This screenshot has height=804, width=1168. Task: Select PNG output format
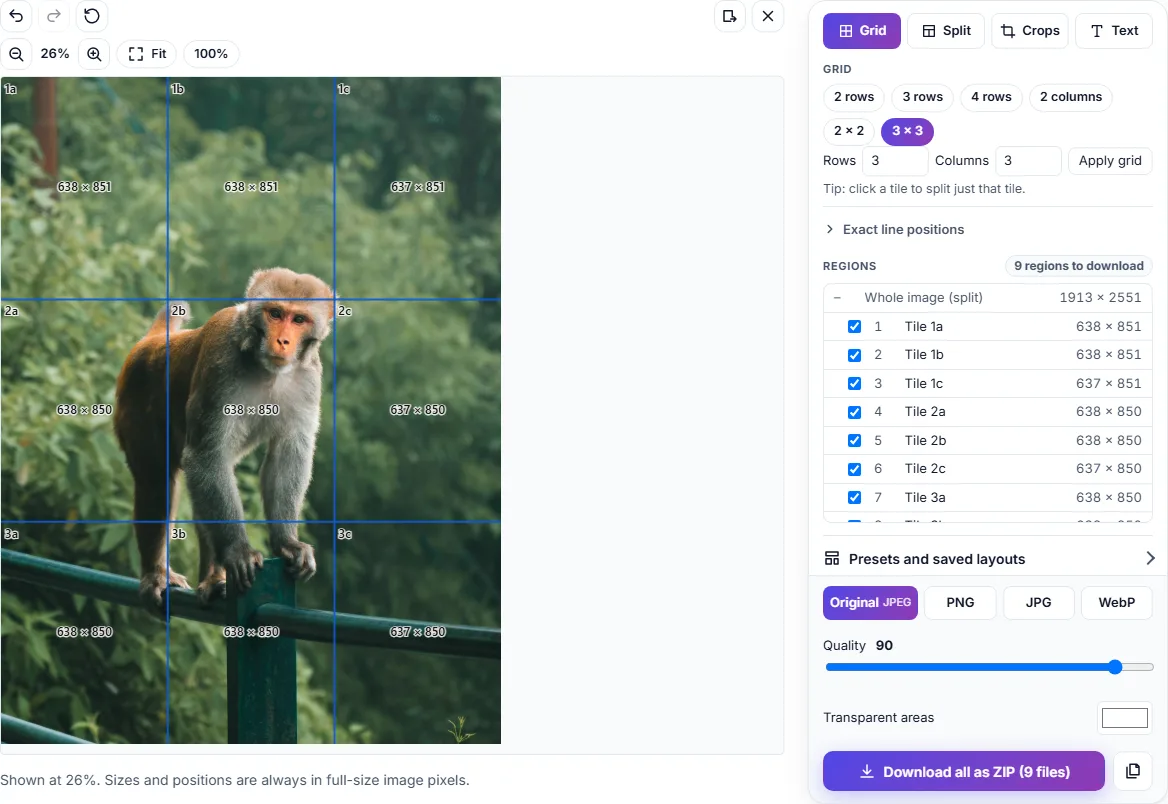click(960, 602)
